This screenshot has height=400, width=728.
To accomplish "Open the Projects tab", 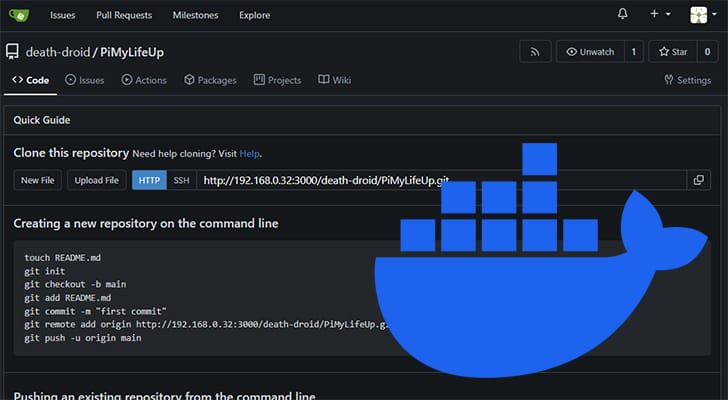I will [277, 80].
